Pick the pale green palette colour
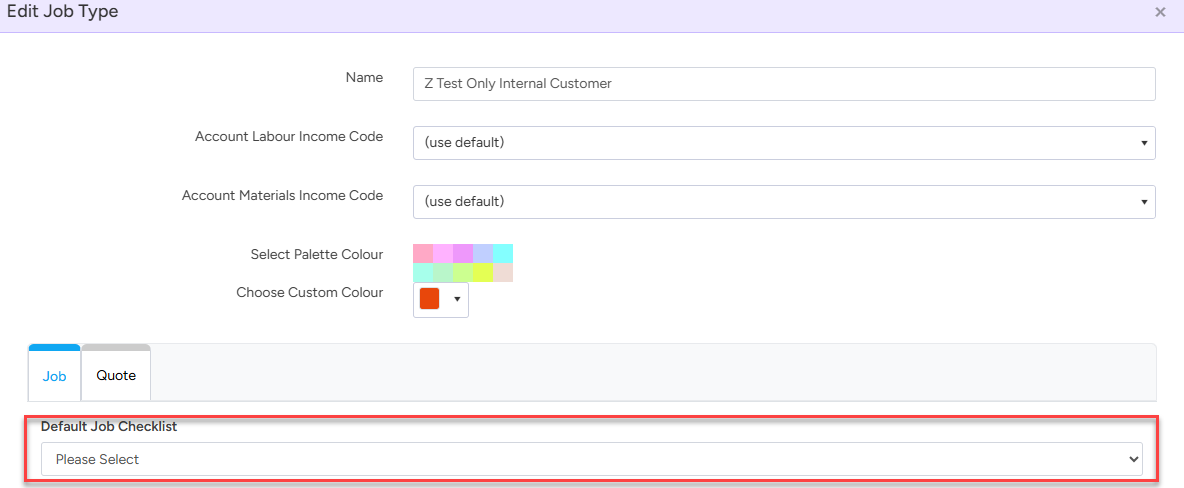 click(443, 273)
